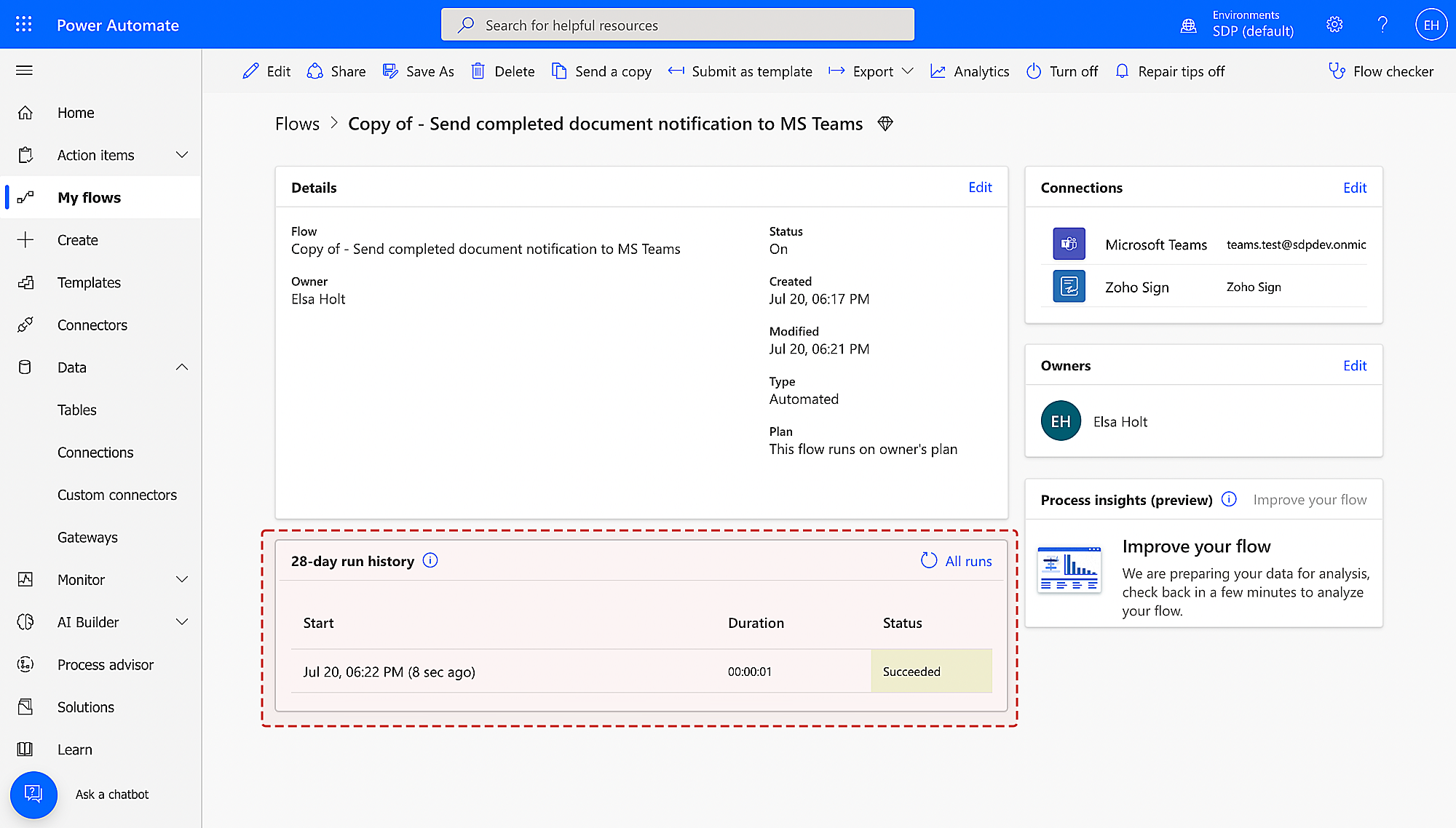Screen dimensions: 1456x828
Task: Expand the Monitor chevron
Action: [182, 580]
